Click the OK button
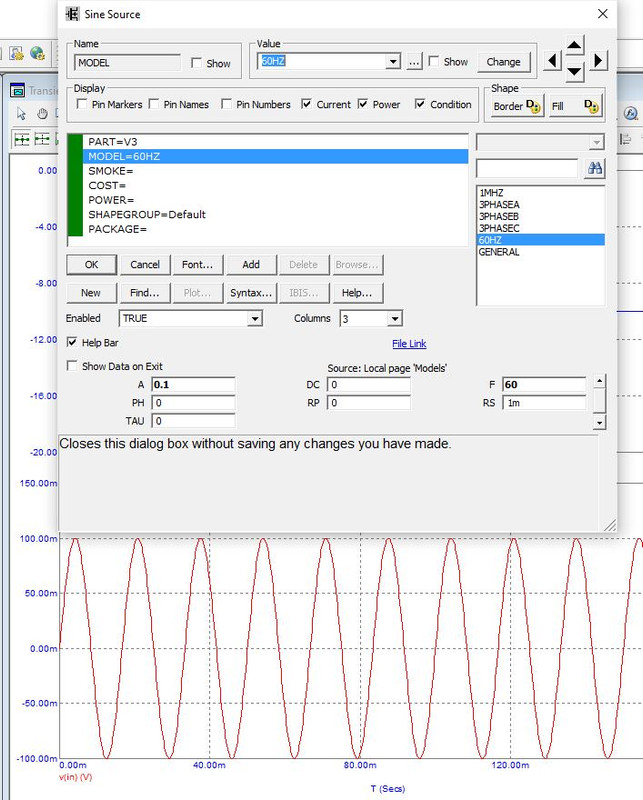Viewport: 643px width, 800px height. point(91,265)
